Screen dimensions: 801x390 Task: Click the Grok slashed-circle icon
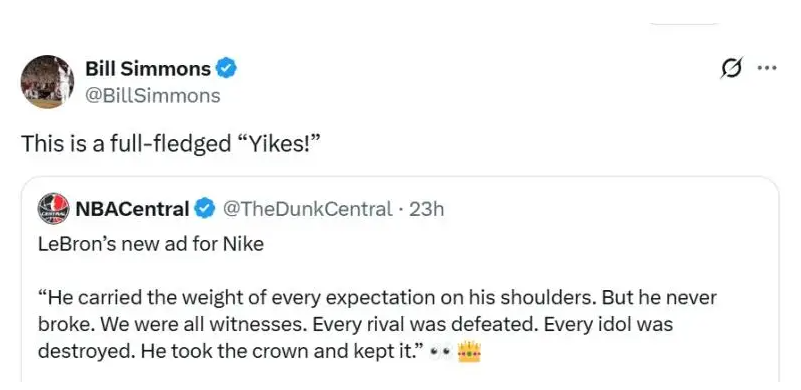click(732, 67)
